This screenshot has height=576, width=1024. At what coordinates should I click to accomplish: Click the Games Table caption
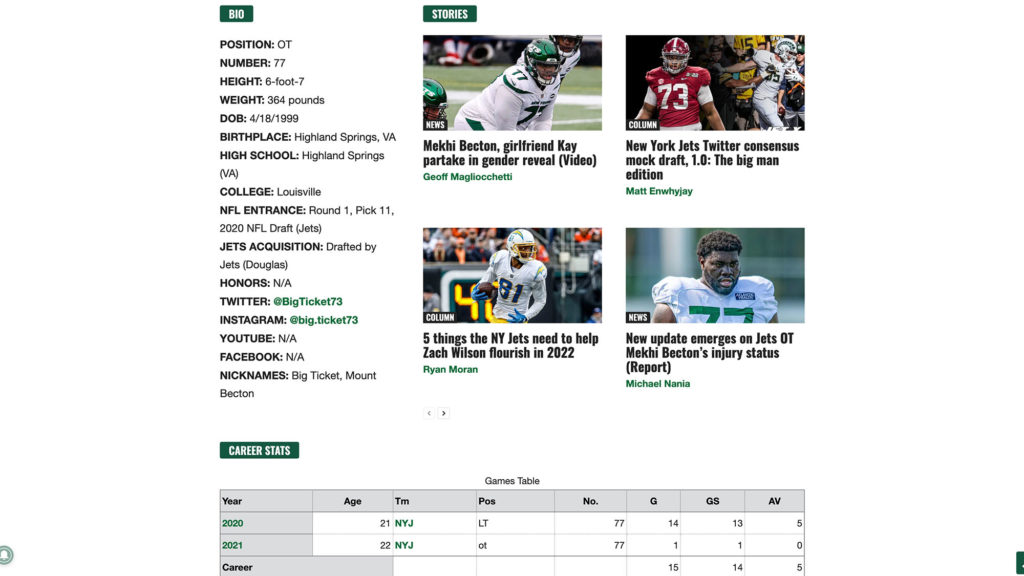[x=512, y=481]
